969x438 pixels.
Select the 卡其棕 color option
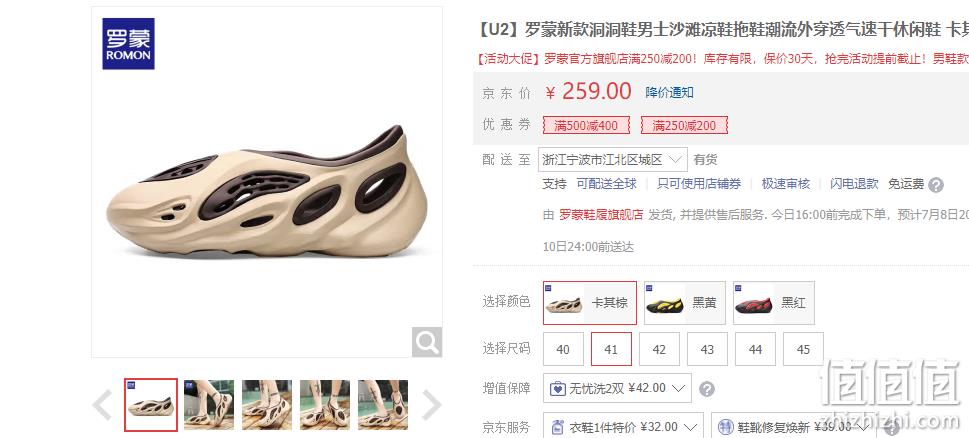[590, 303]
